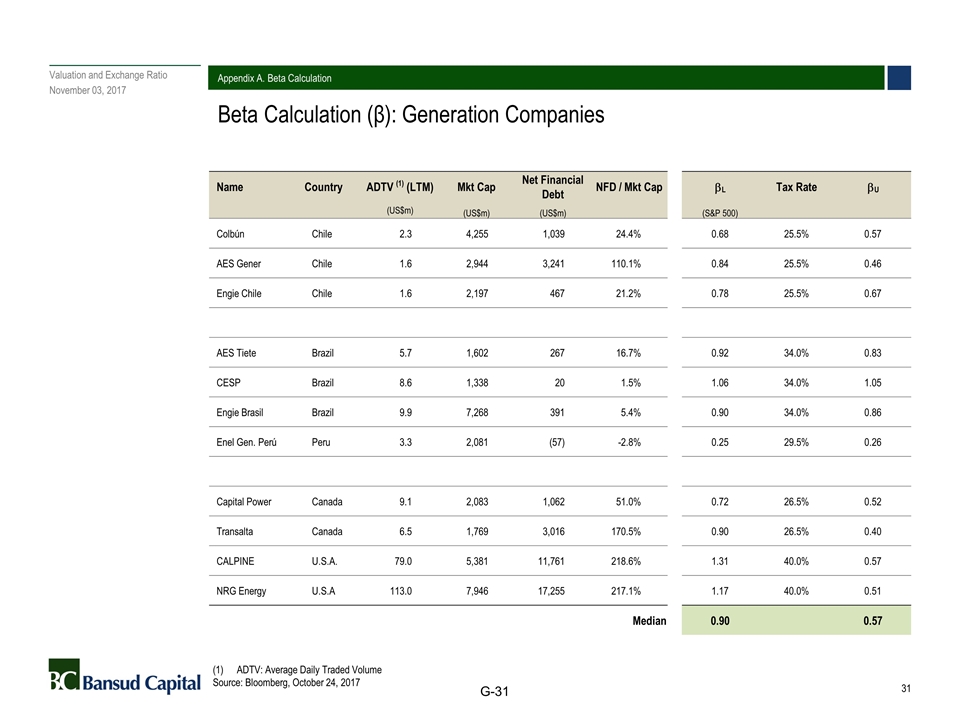Click the NFD / Mkt Cap header
This screenshot has height=720, width=960.
pyautogui.click(x=629, y=187)
